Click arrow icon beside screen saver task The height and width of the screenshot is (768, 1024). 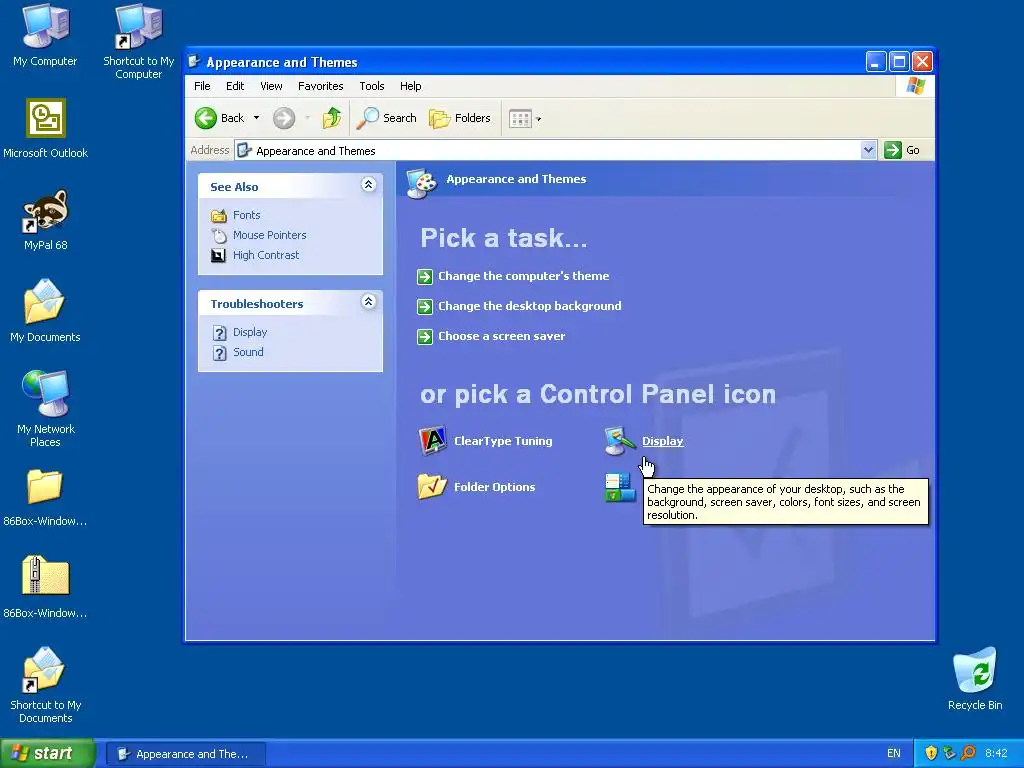[425, 337]
